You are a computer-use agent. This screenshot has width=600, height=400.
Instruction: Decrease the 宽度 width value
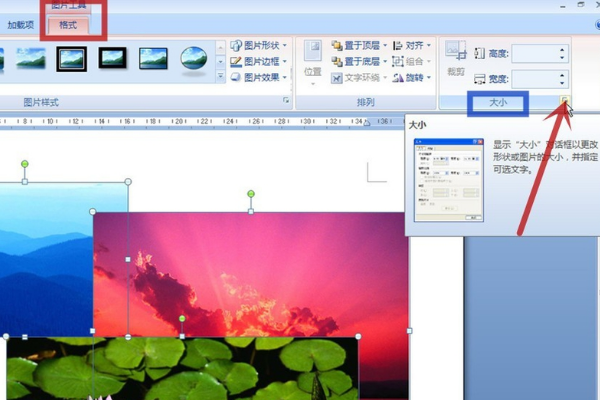click(x=562, y=83)
